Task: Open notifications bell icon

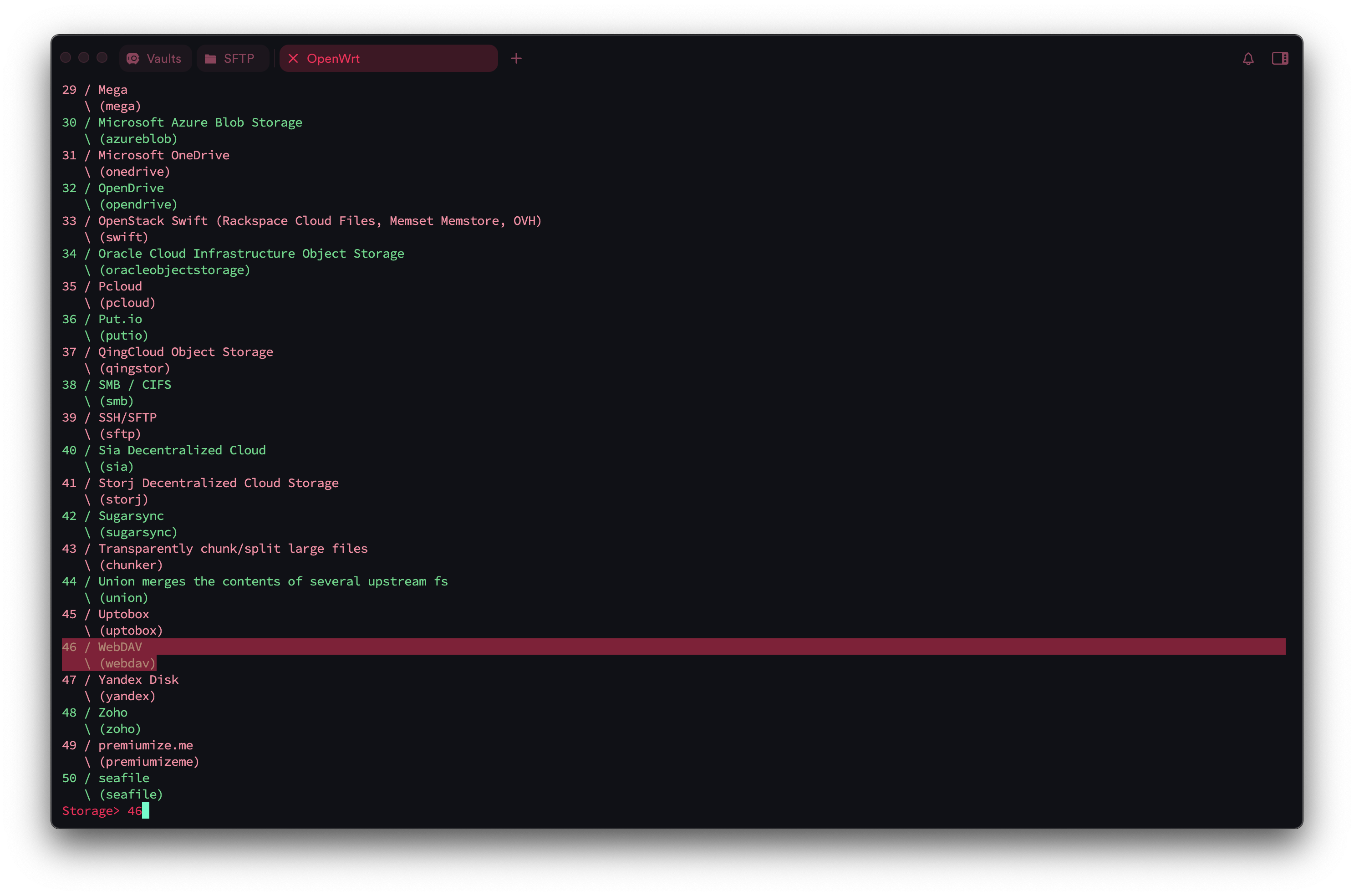Action: click(x=1248, y=58)
